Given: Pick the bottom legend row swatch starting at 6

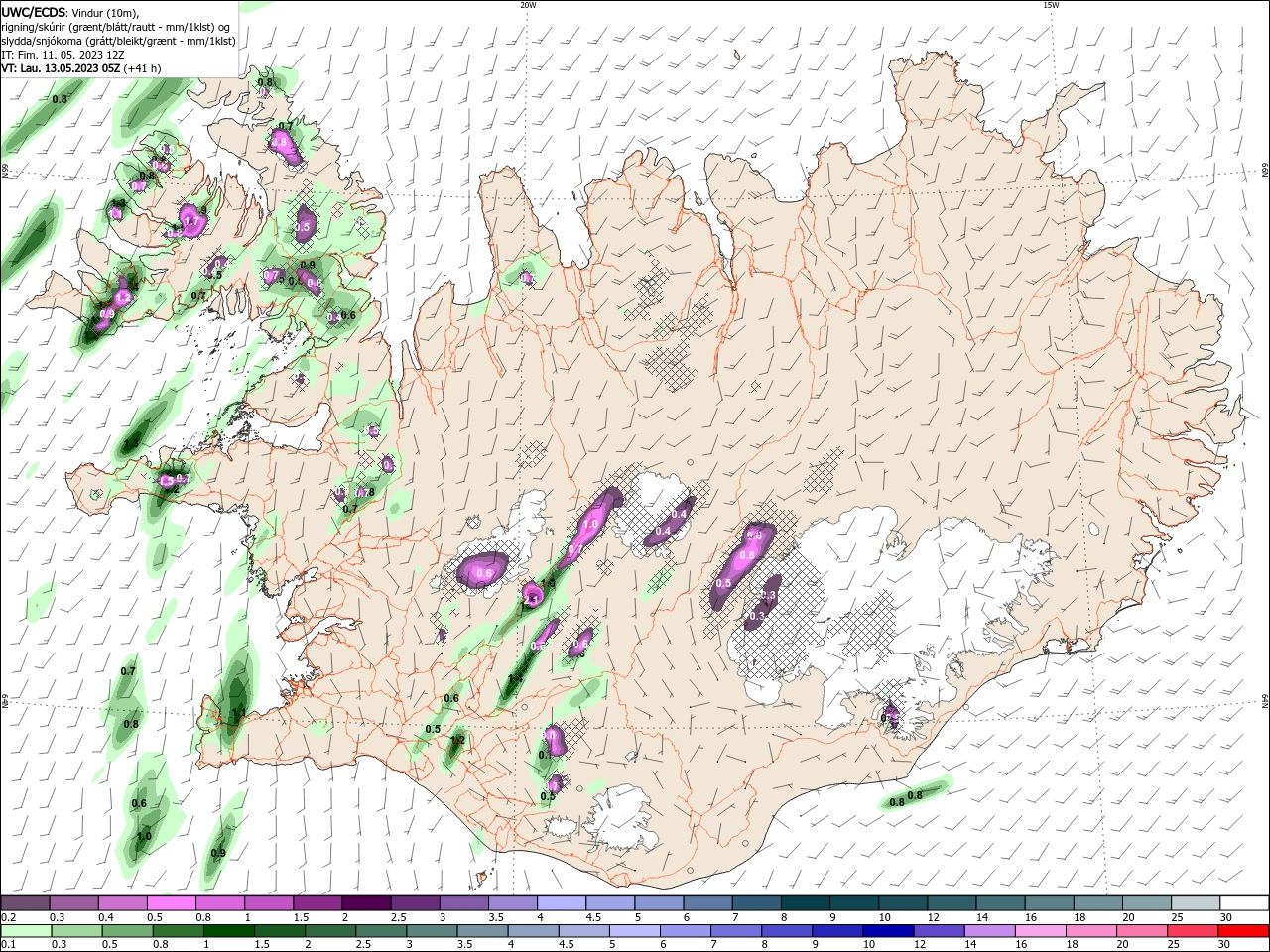Looking at the screenshot, I should pos(685,931).
